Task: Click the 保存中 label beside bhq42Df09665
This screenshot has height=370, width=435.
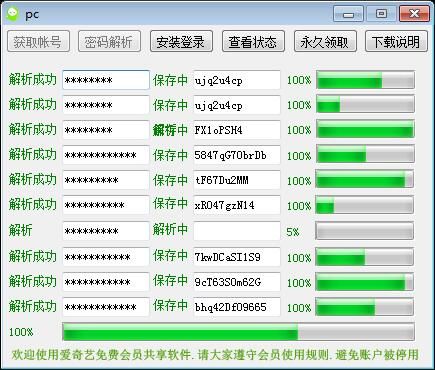Action: point(170,306)
